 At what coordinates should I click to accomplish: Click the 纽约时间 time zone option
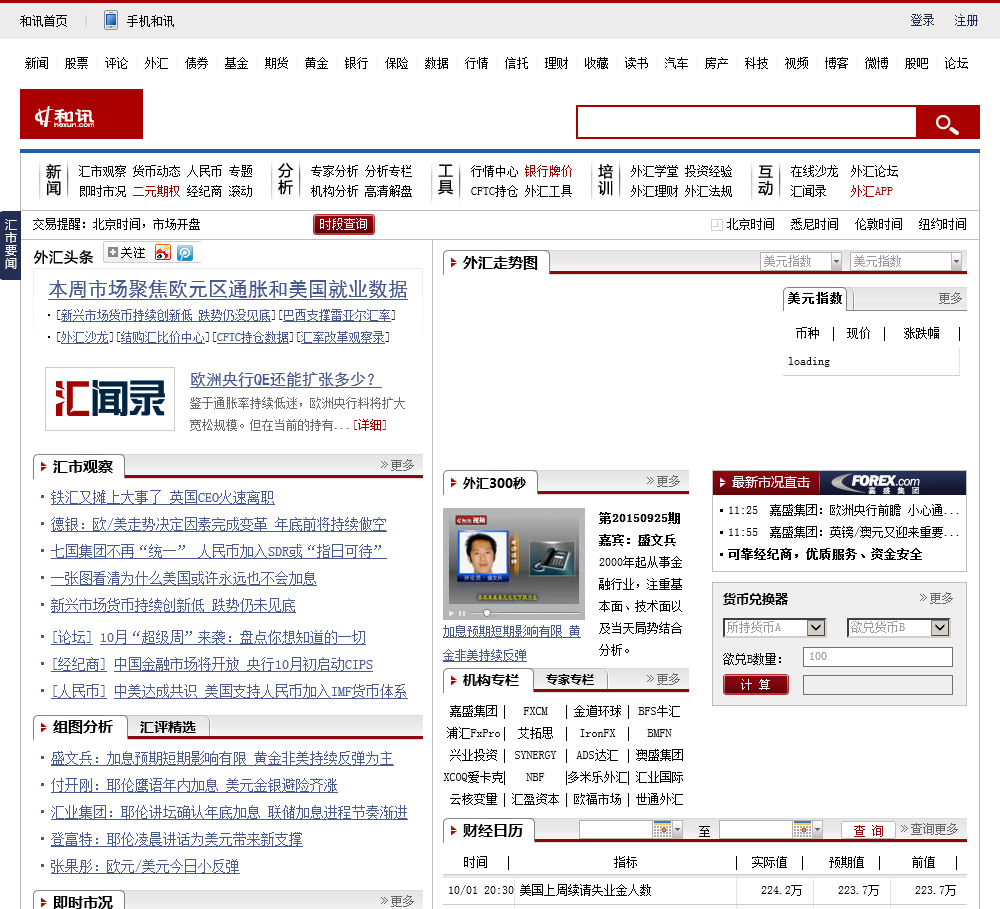click(x=943, y=225)
